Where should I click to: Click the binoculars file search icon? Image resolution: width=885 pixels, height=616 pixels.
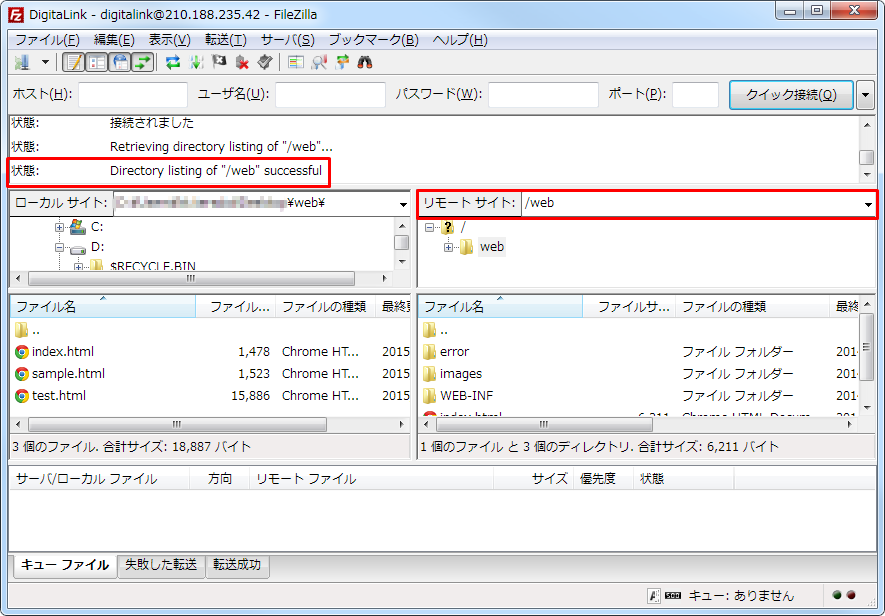tap(365, 62)
